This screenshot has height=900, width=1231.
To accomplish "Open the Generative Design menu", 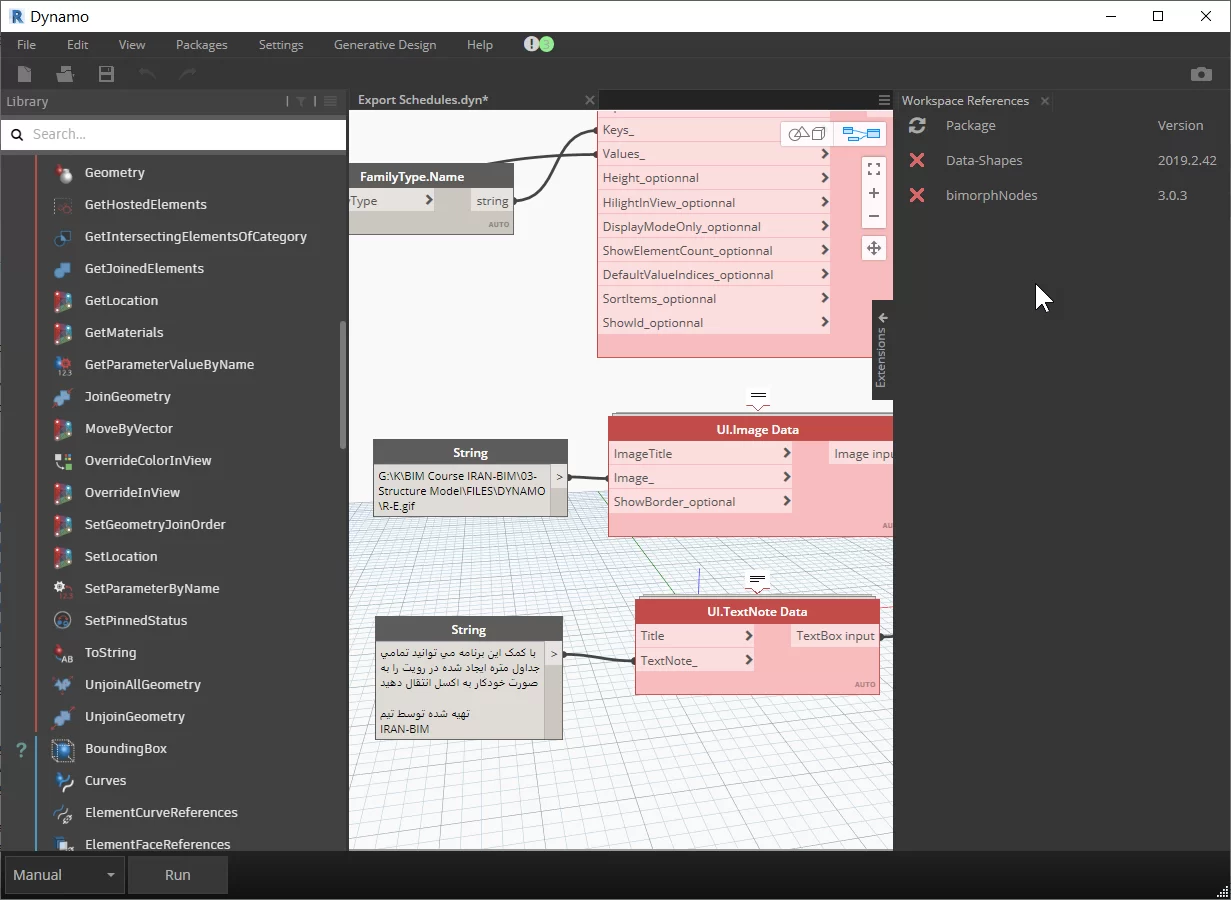I will click(x=384, y=45).
